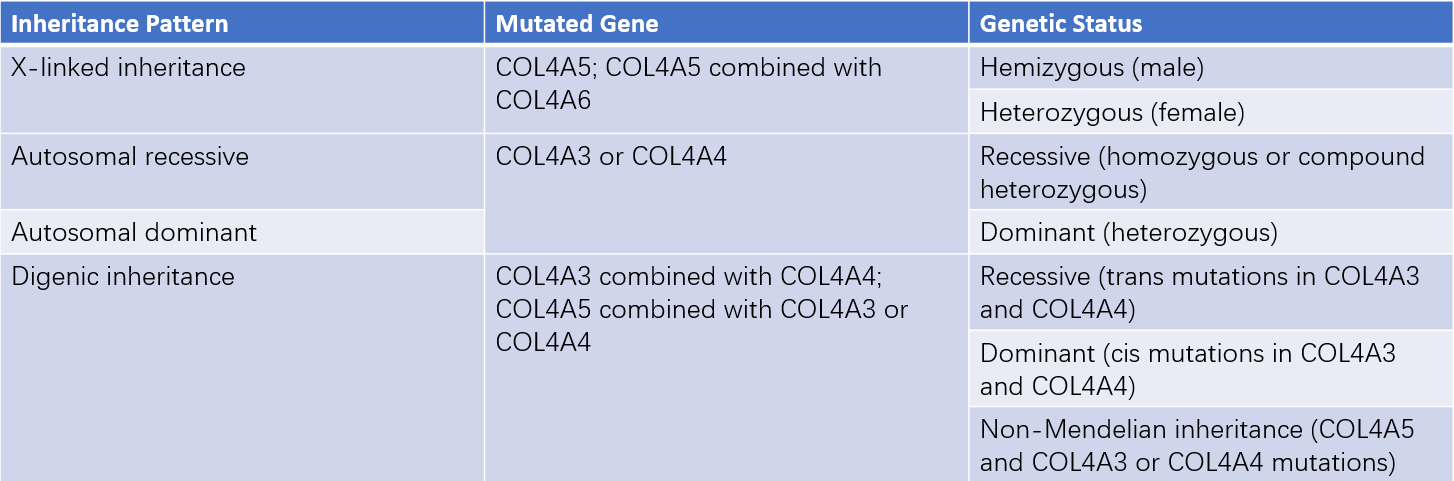The height and width of the screenshot is (481, 1454).
Task: Select the X-linked inheritance cell
Action: (x=242, y=89)
